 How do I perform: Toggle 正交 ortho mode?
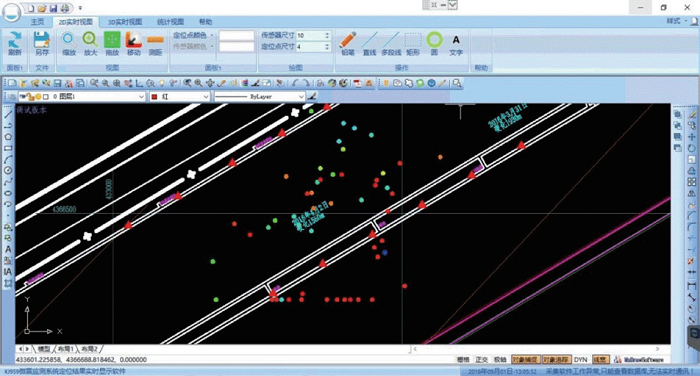click(x=482, y=359)
